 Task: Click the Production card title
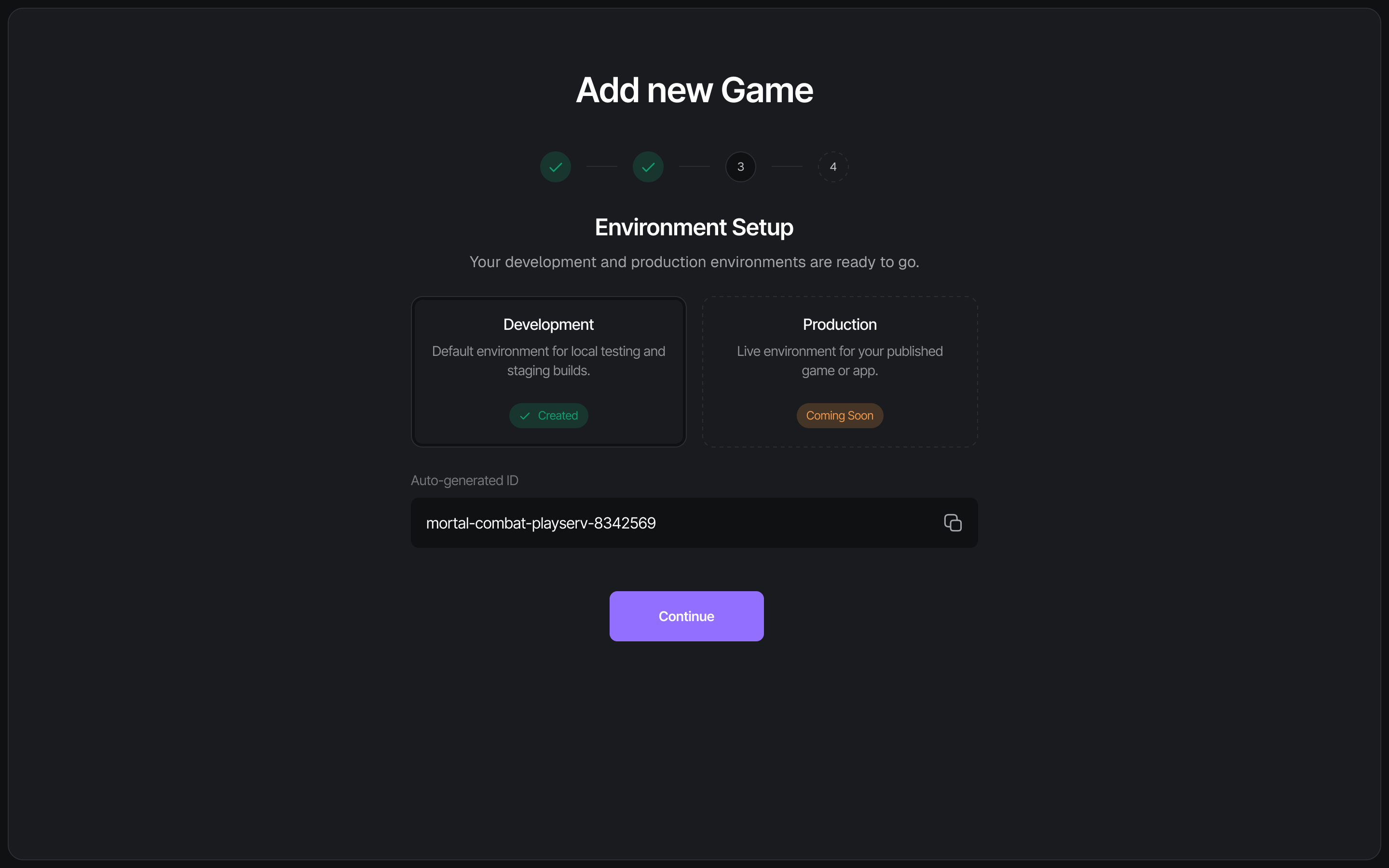pos(839,324)
